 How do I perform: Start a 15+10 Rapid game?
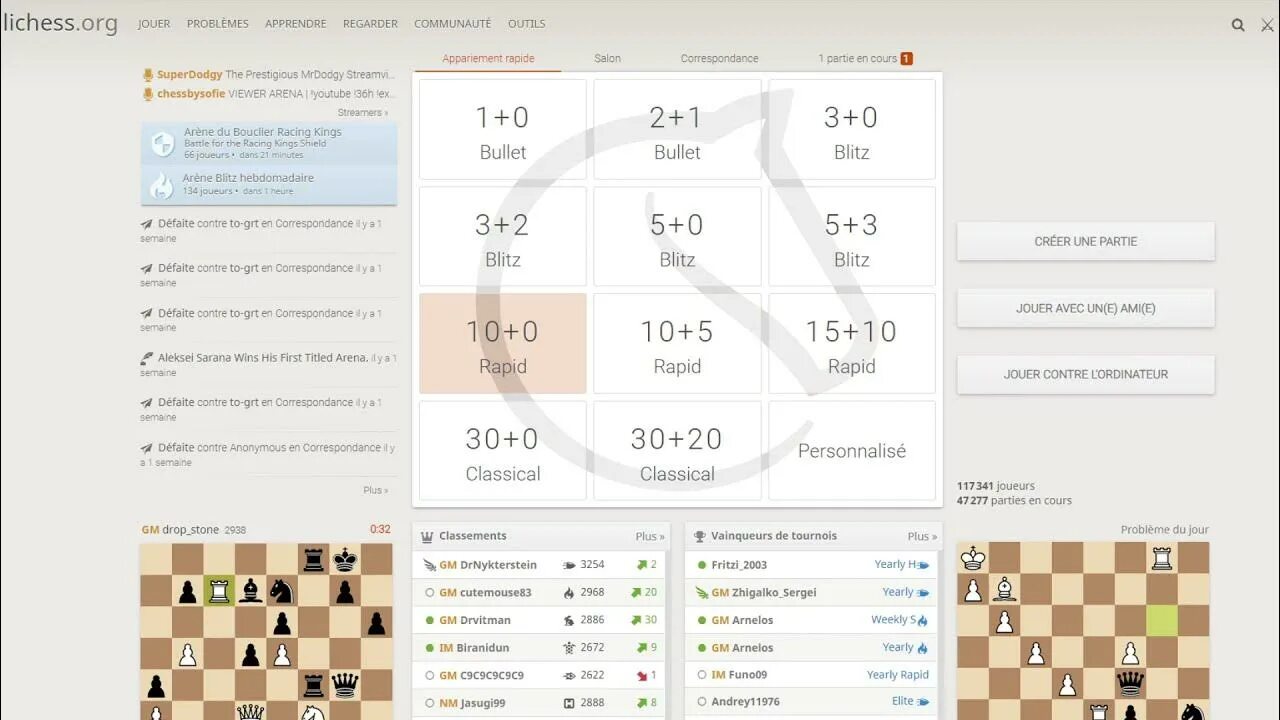pyautogui.click(x=852, y=344)
